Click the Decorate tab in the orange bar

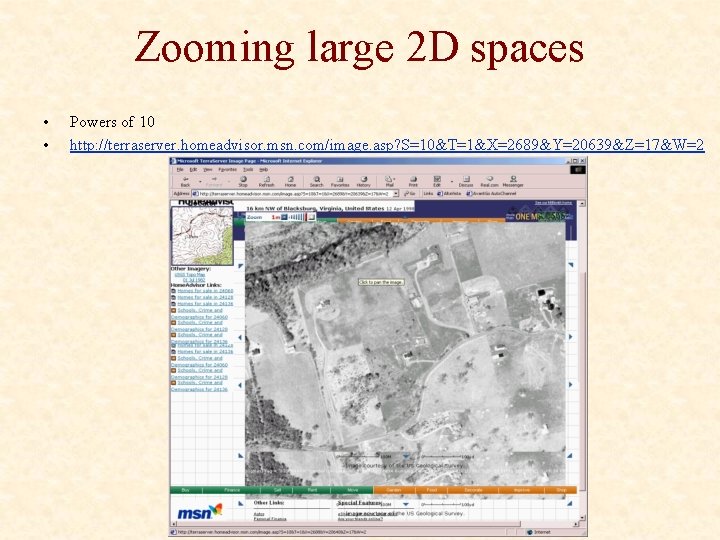[x=473, y=490]
